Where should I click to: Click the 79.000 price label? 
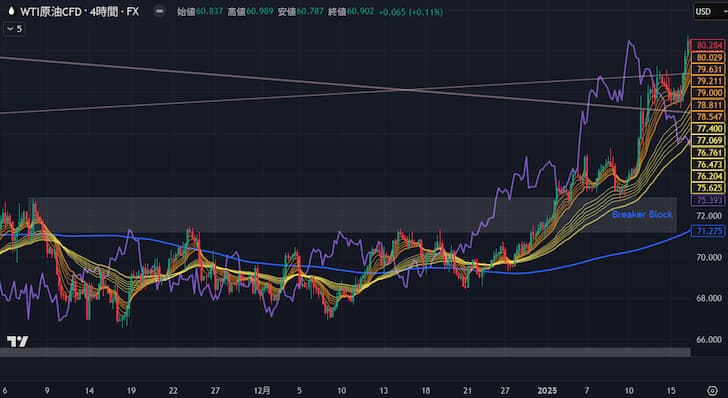[x=708, y=93]
